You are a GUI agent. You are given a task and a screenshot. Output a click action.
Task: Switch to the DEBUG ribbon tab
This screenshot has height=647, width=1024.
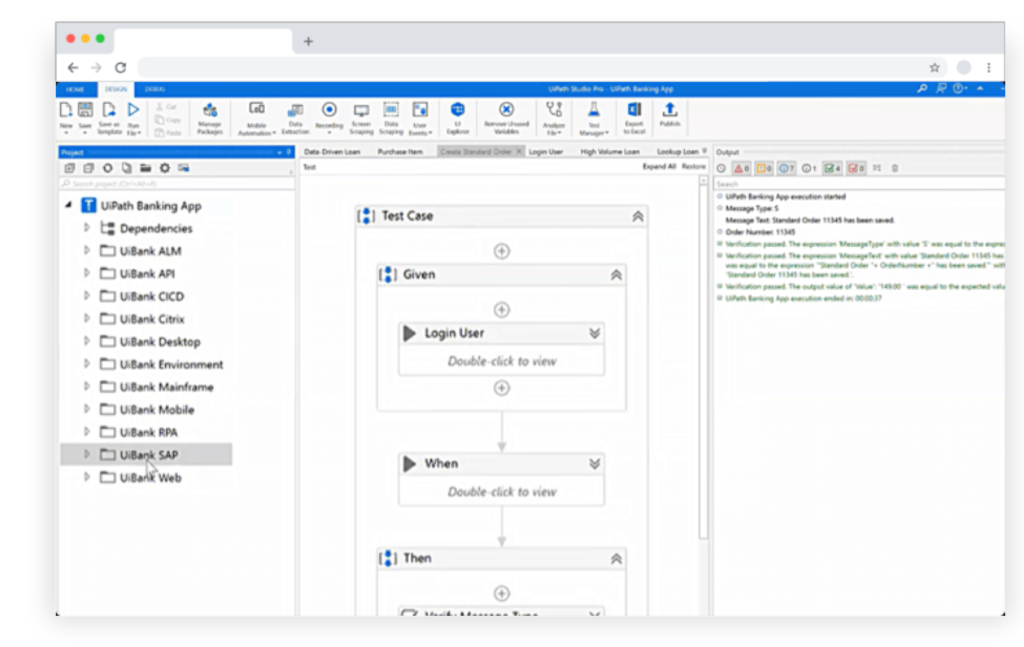155,89
